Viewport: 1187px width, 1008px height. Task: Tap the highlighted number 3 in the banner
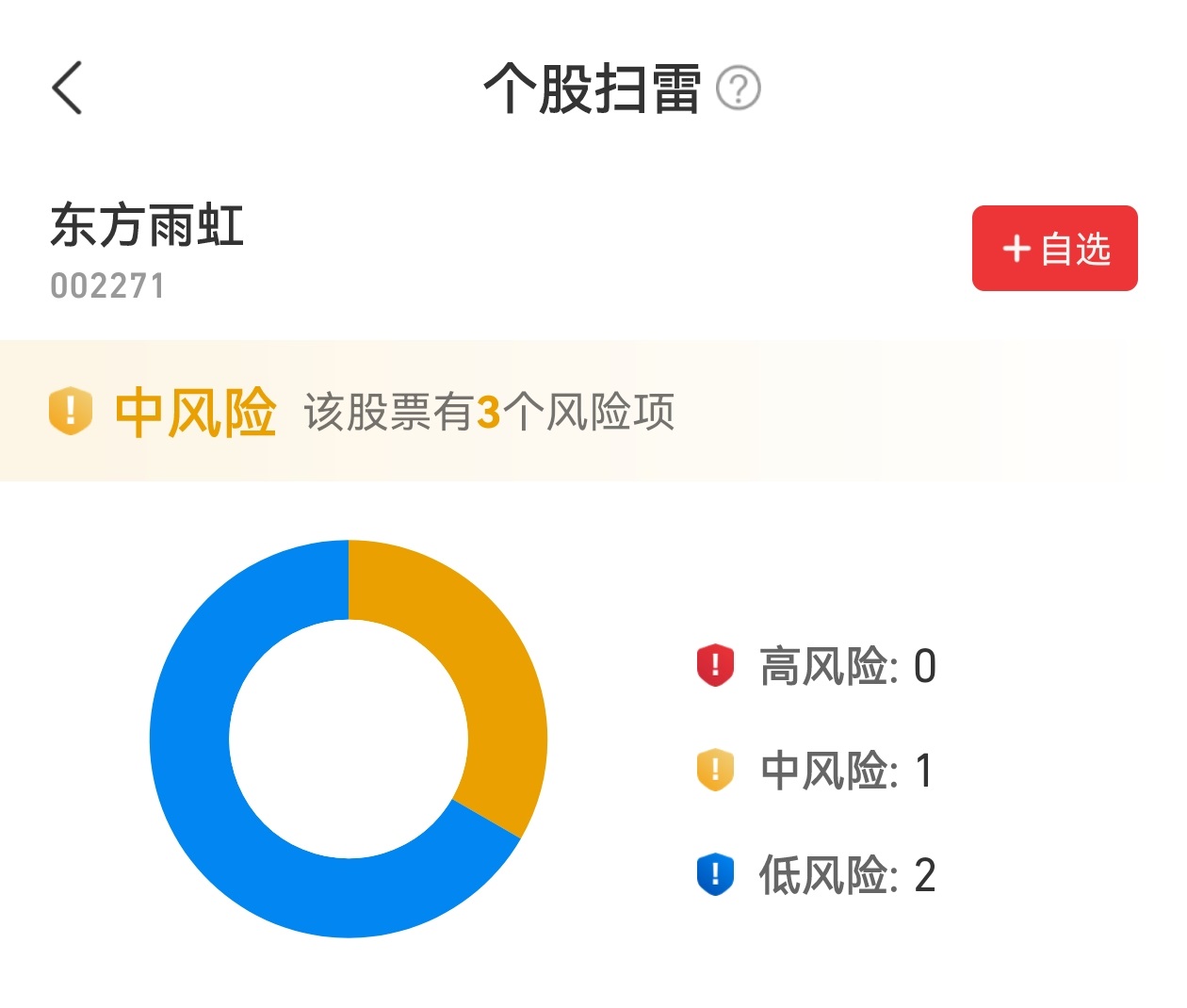pos(488,413)
